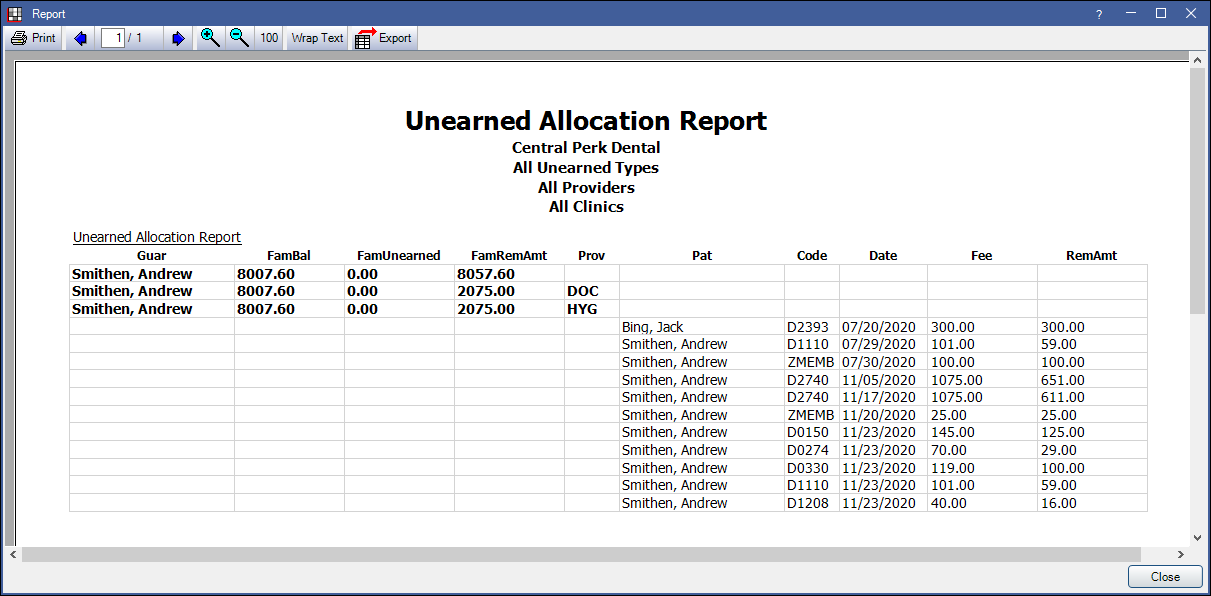Click the page number input field
This screenshot has width=1211, height=596.
(113, 38)
